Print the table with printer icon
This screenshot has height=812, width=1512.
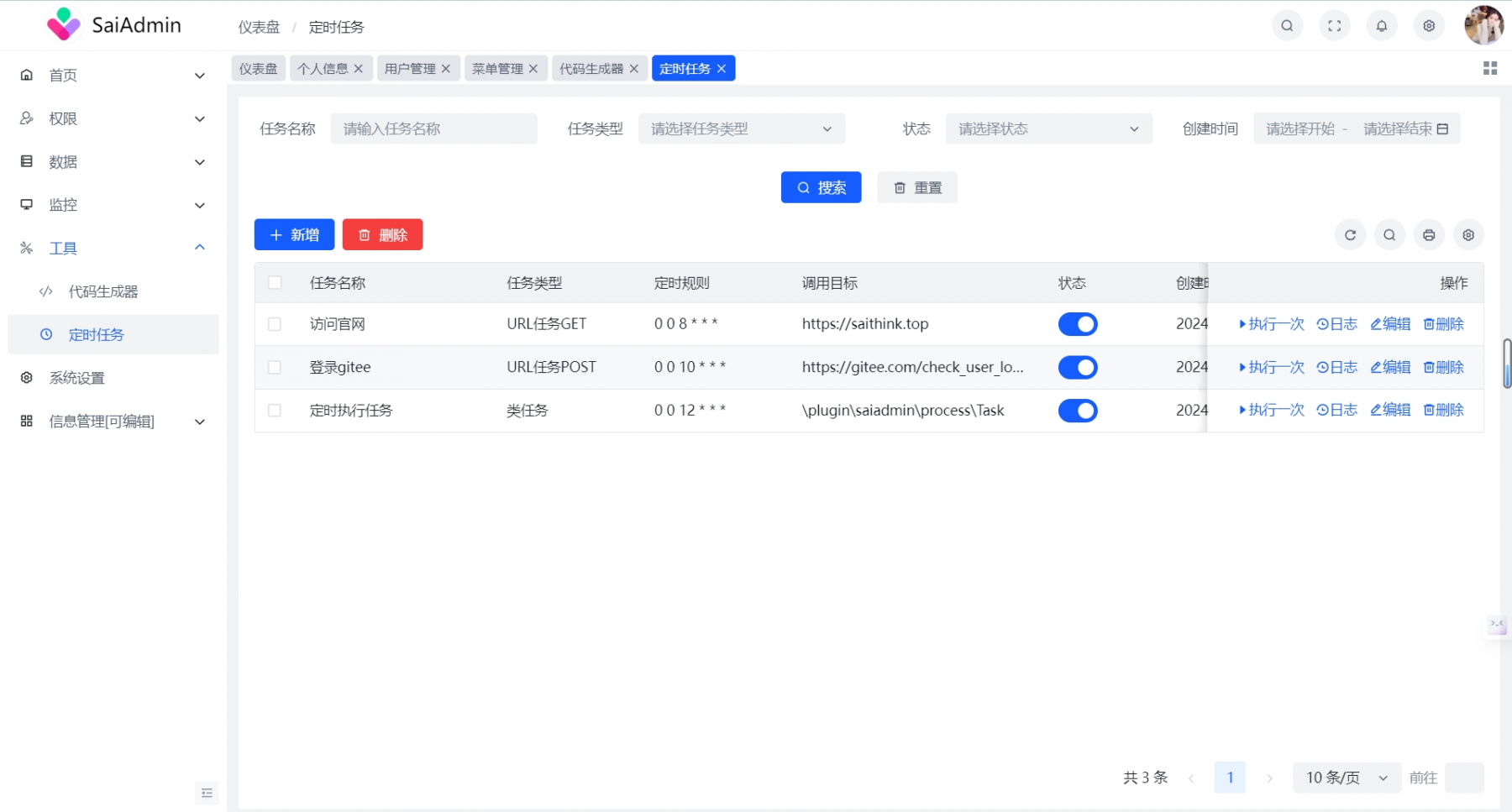(1429, 235)
